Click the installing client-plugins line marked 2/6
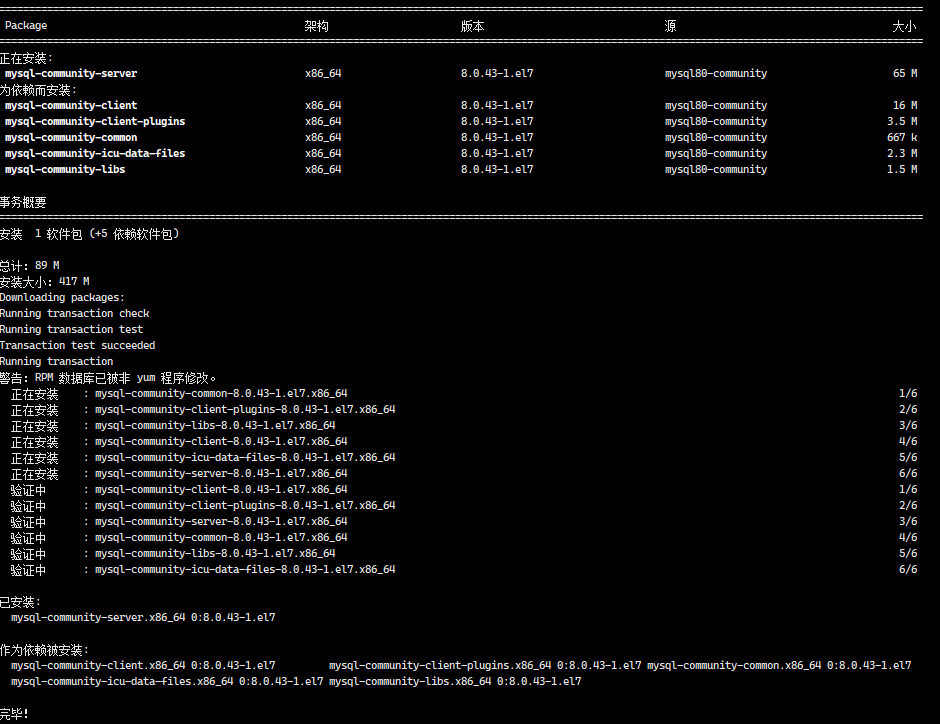The width and height of the screenshot is (940, 724). coord(464,409)
